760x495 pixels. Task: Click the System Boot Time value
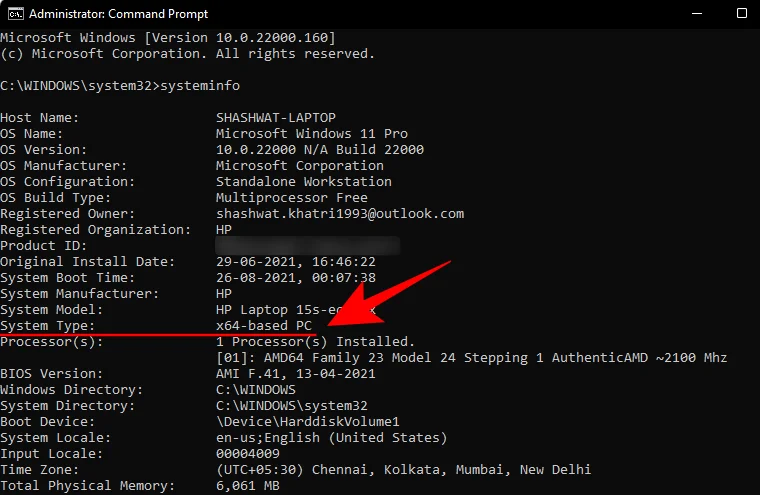click(296, 278)
